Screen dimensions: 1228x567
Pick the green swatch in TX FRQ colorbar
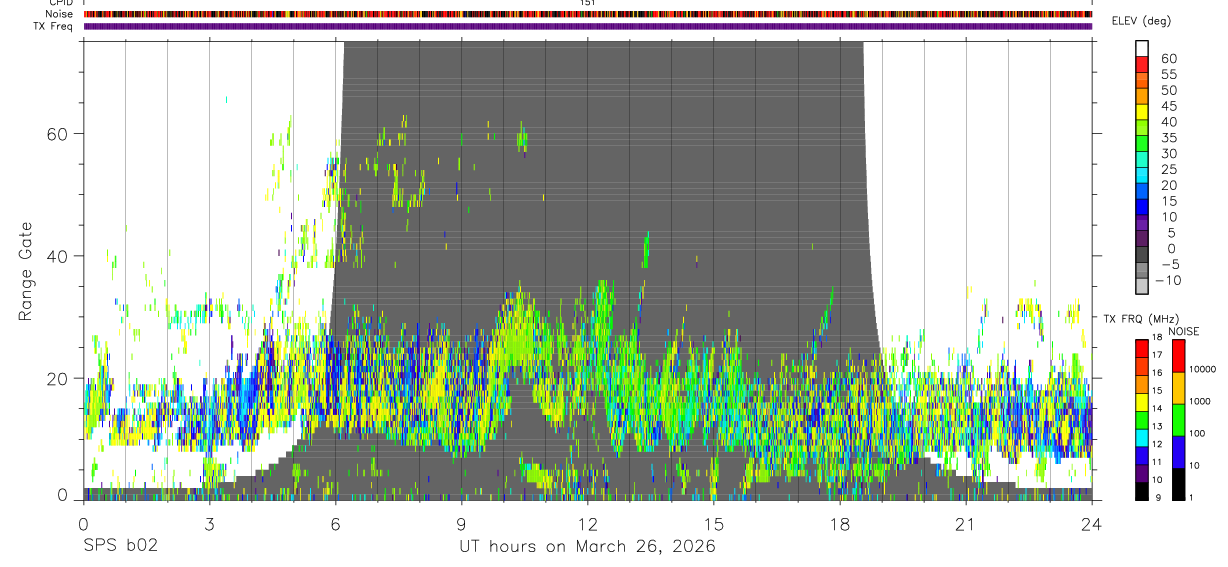(x=1141, y=419)
